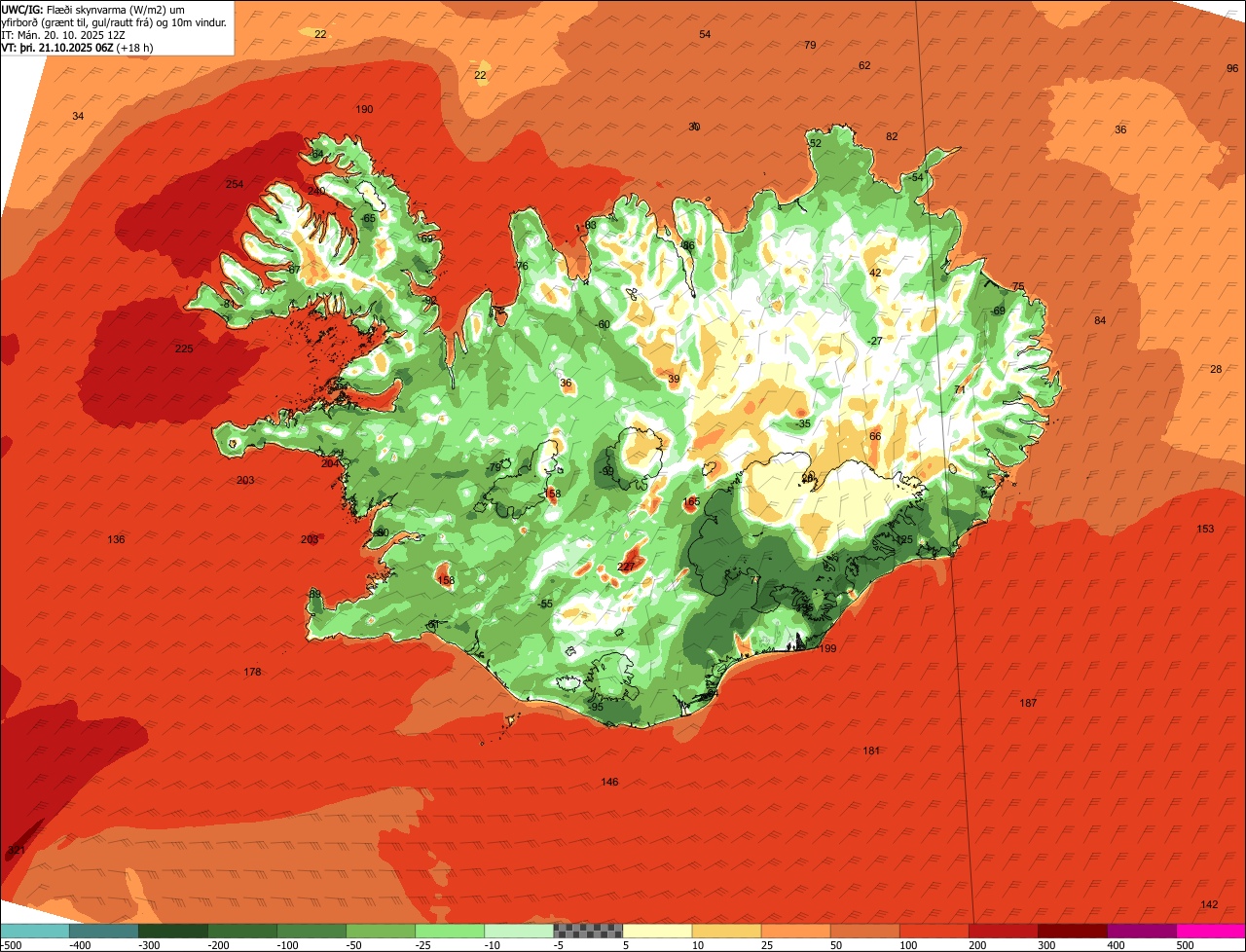Click the init time 'IT: Mán. 20. 10. 2025 12Z'

pyautogui.click(x=65, y=34)
